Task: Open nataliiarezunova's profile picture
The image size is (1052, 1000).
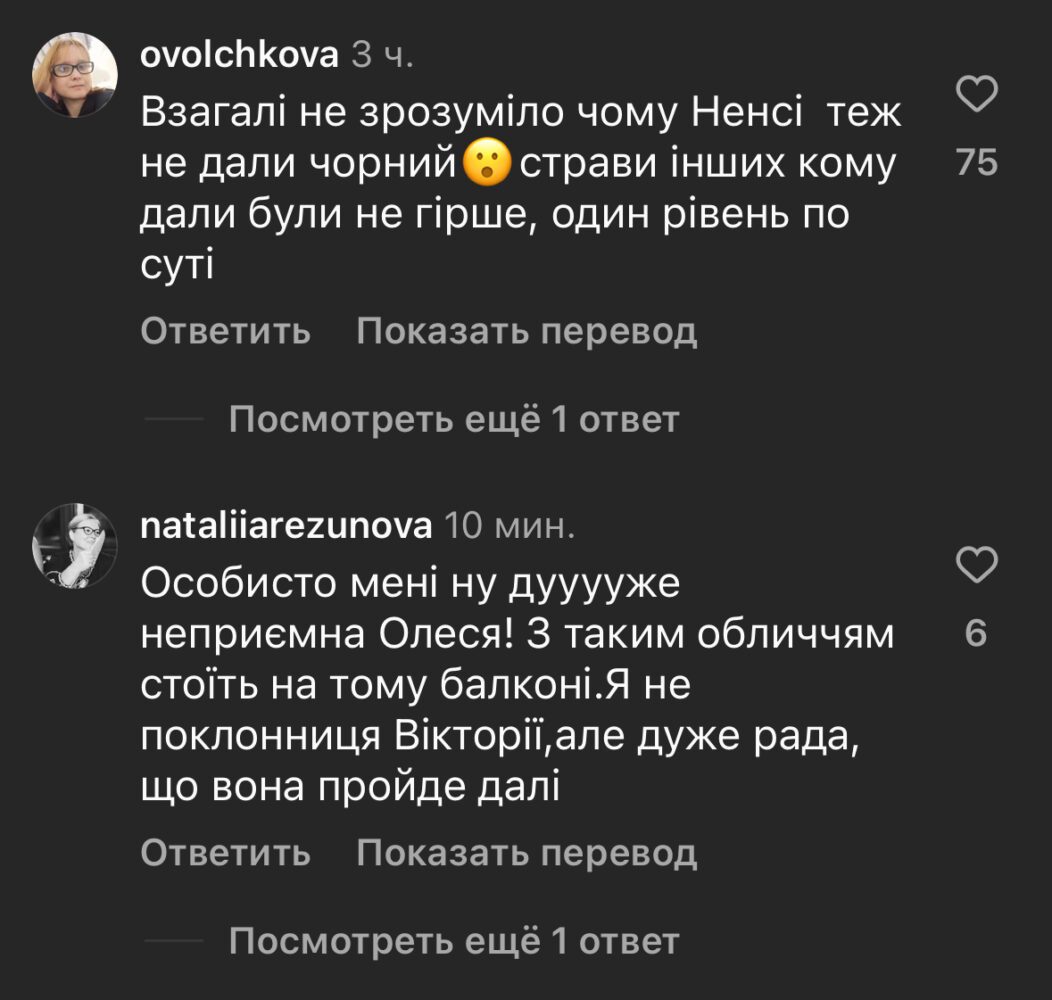Action: coord(76,545)
